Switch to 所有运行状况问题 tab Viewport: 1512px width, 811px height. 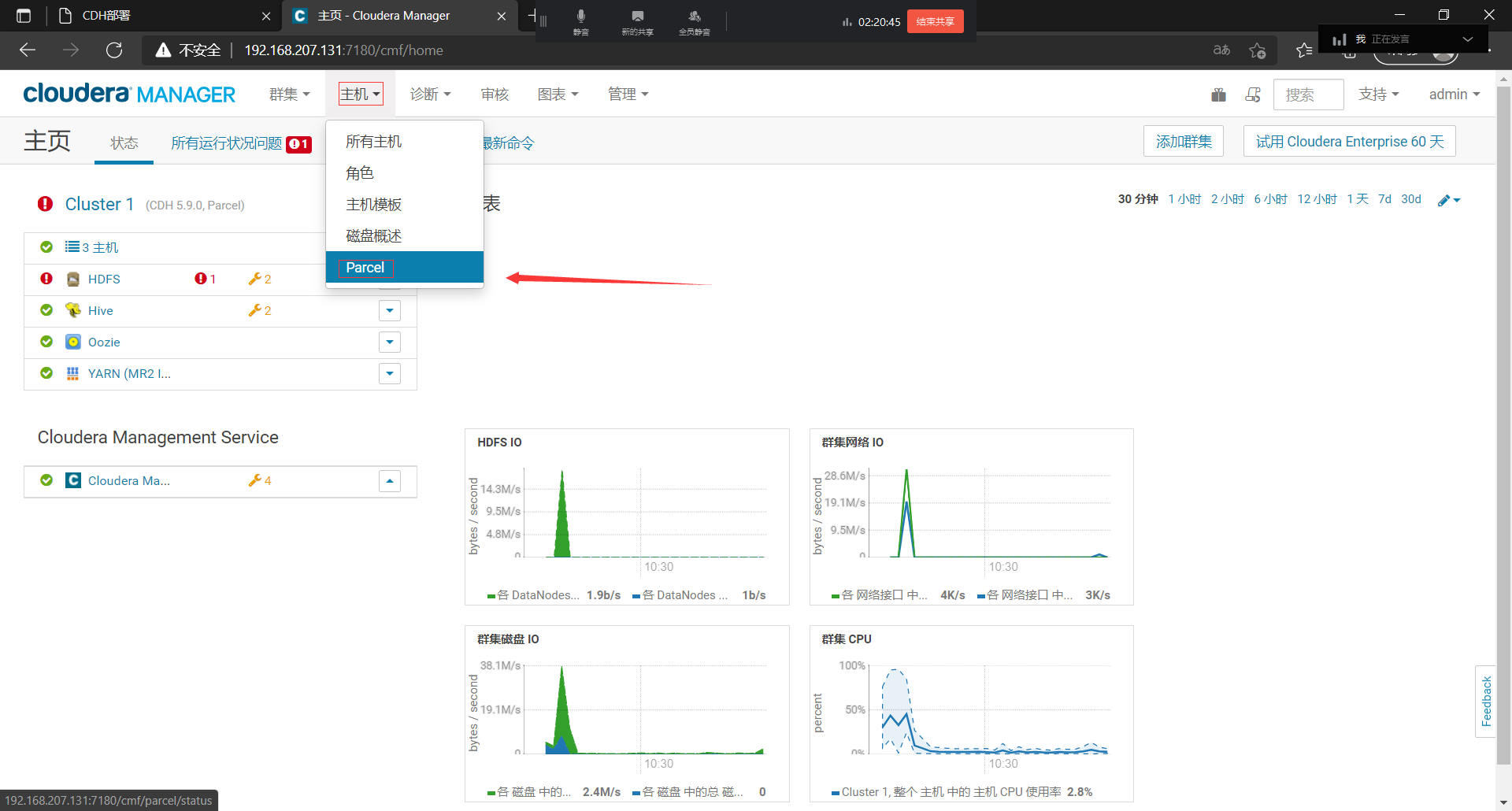coord(241,143)
